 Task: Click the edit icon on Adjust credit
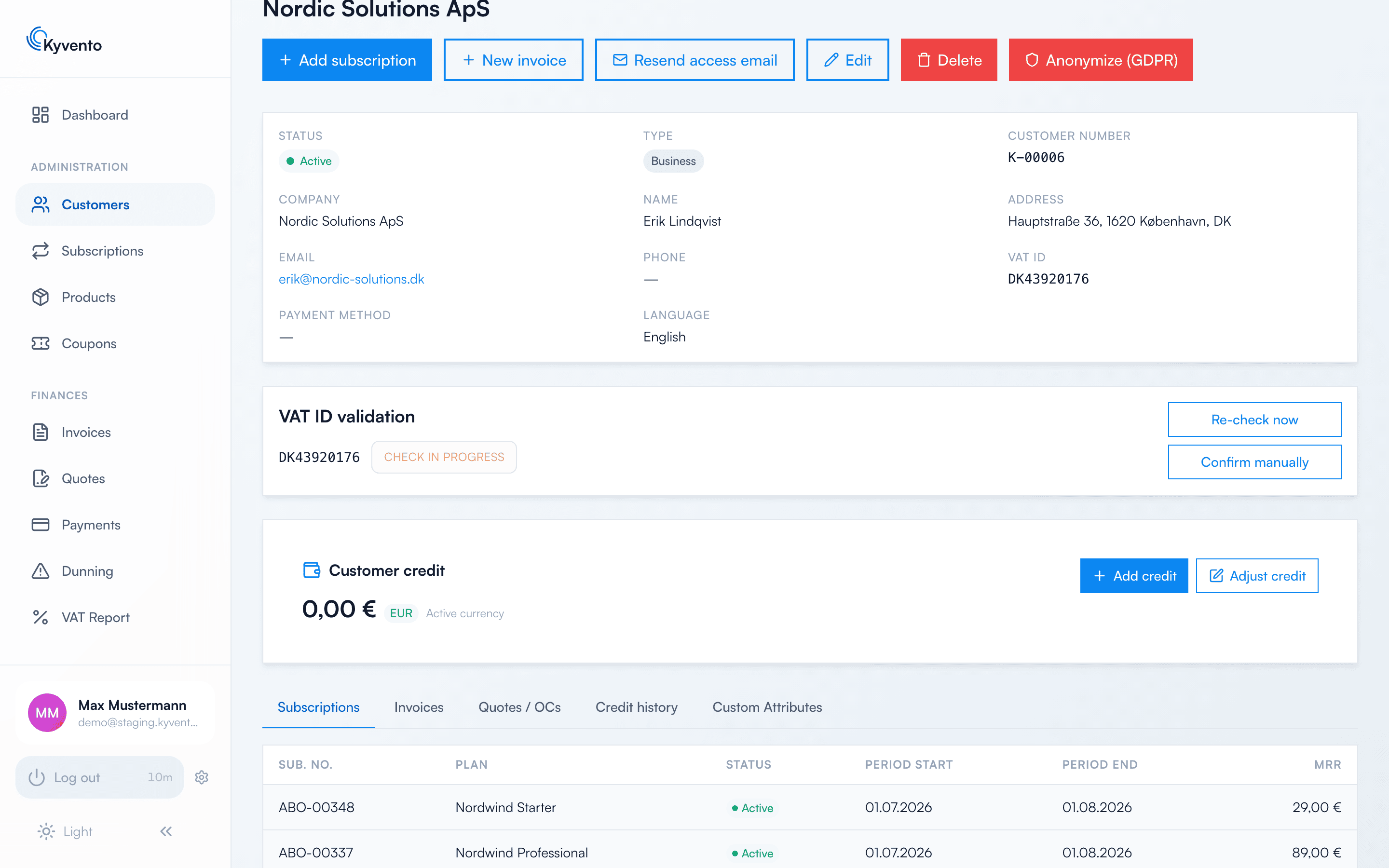[1216, 576]
